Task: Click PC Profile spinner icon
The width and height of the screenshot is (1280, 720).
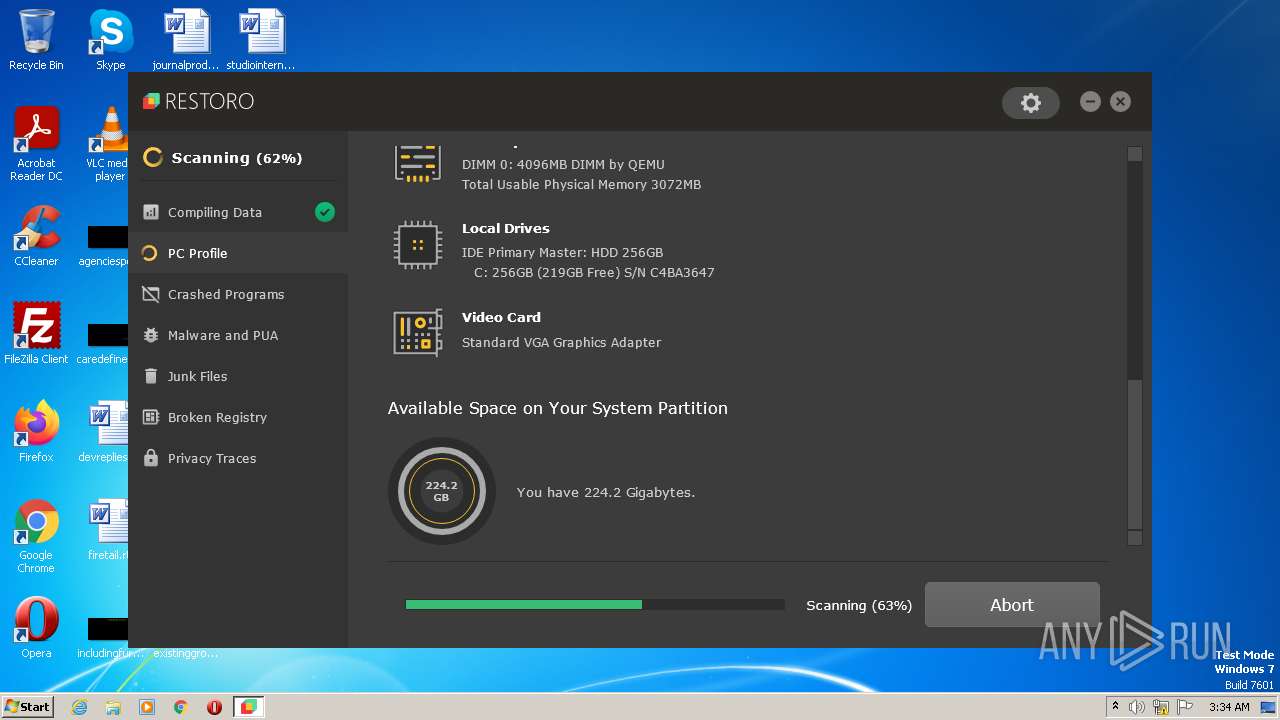Action: pos(150,253)
